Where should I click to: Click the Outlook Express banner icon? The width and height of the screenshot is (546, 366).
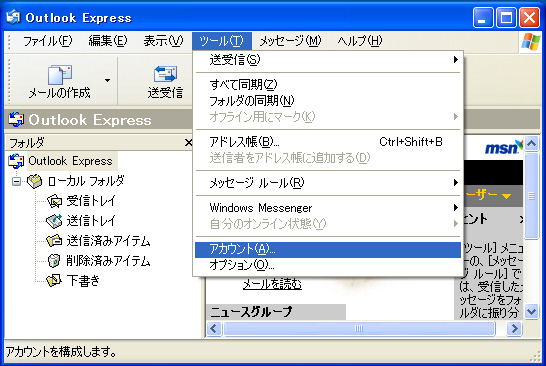click(x=16, y=119)
